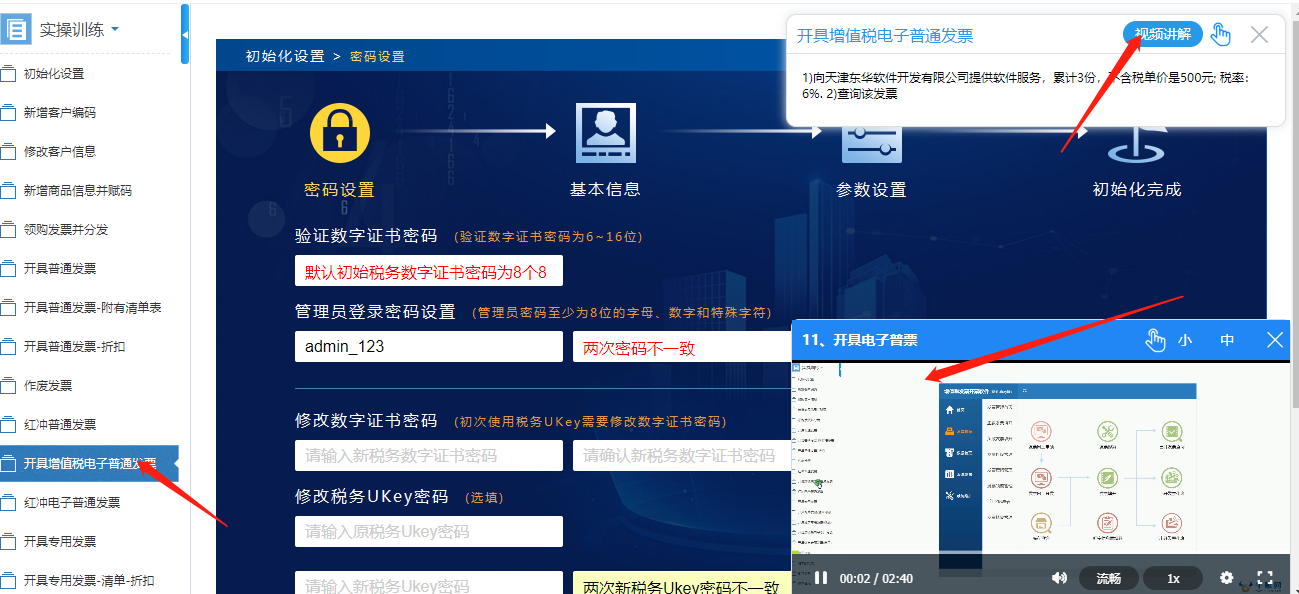Click the yellow padlock 密码设置 step icon
The height and width of the screenshot is (594, 1299).
(x=340, y=134)
